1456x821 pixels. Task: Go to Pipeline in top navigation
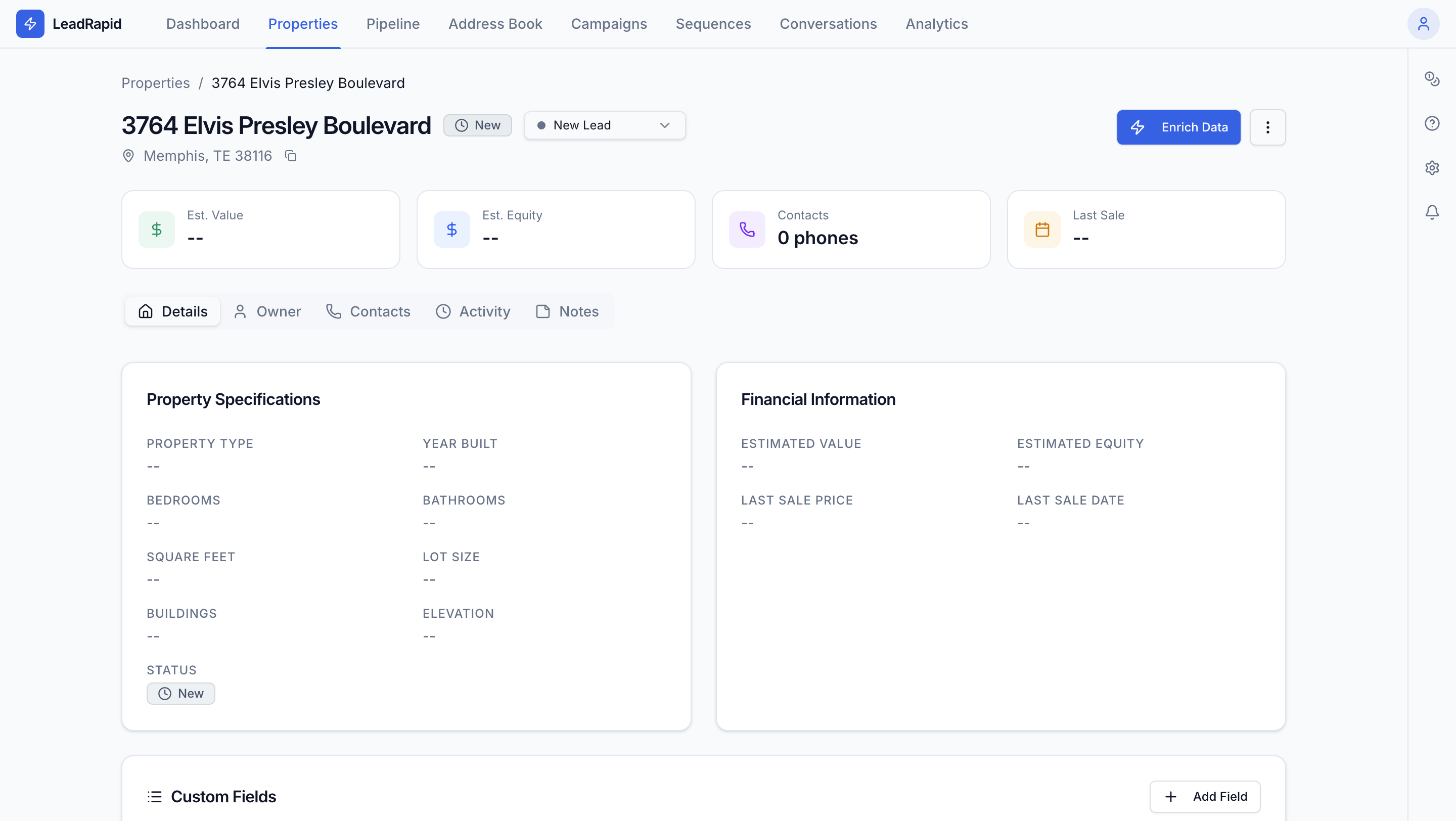pos(393,24)
